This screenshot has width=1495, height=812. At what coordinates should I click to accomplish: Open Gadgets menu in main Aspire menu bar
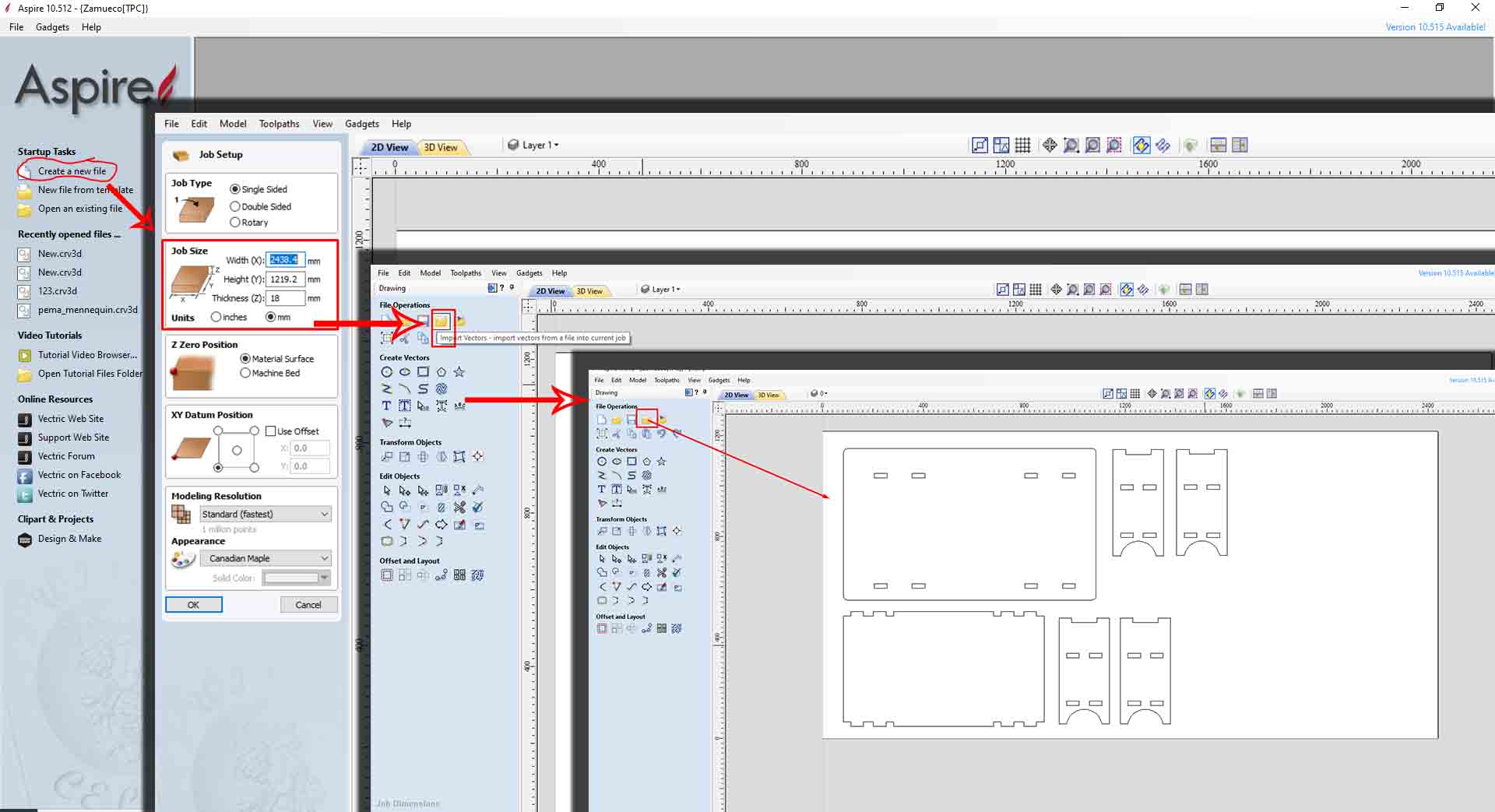(x=52, y=27)
